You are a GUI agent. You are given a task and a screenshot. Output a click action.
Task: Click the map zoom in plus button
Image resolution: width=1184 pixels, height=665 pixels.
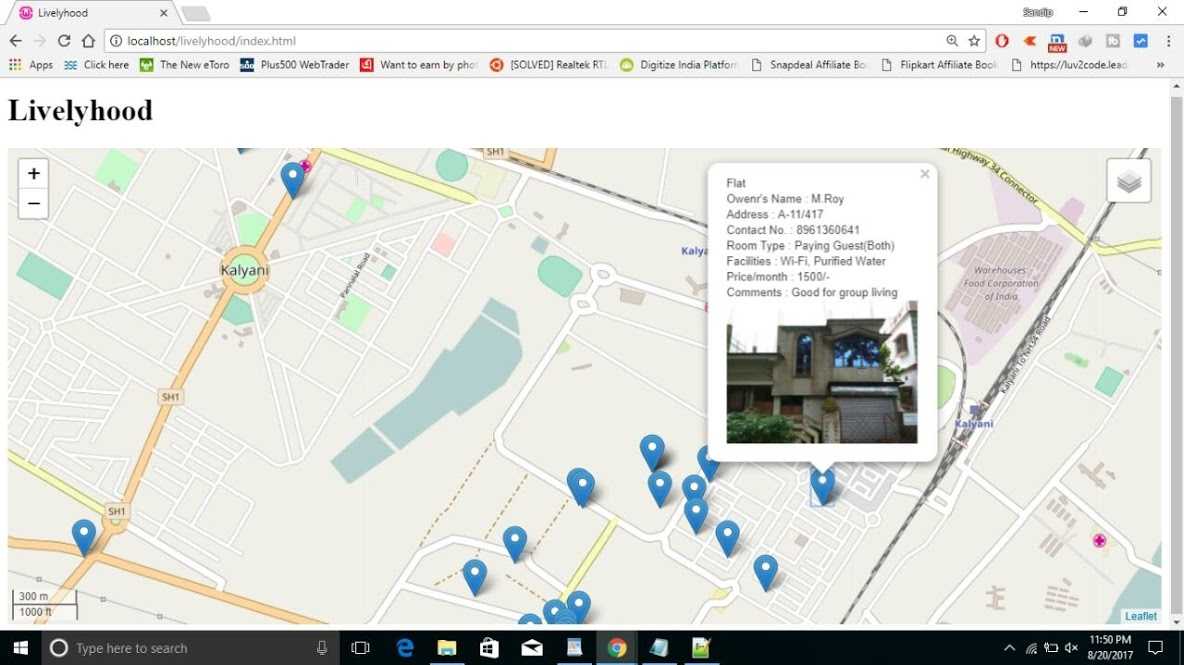[x=33, y=174]
